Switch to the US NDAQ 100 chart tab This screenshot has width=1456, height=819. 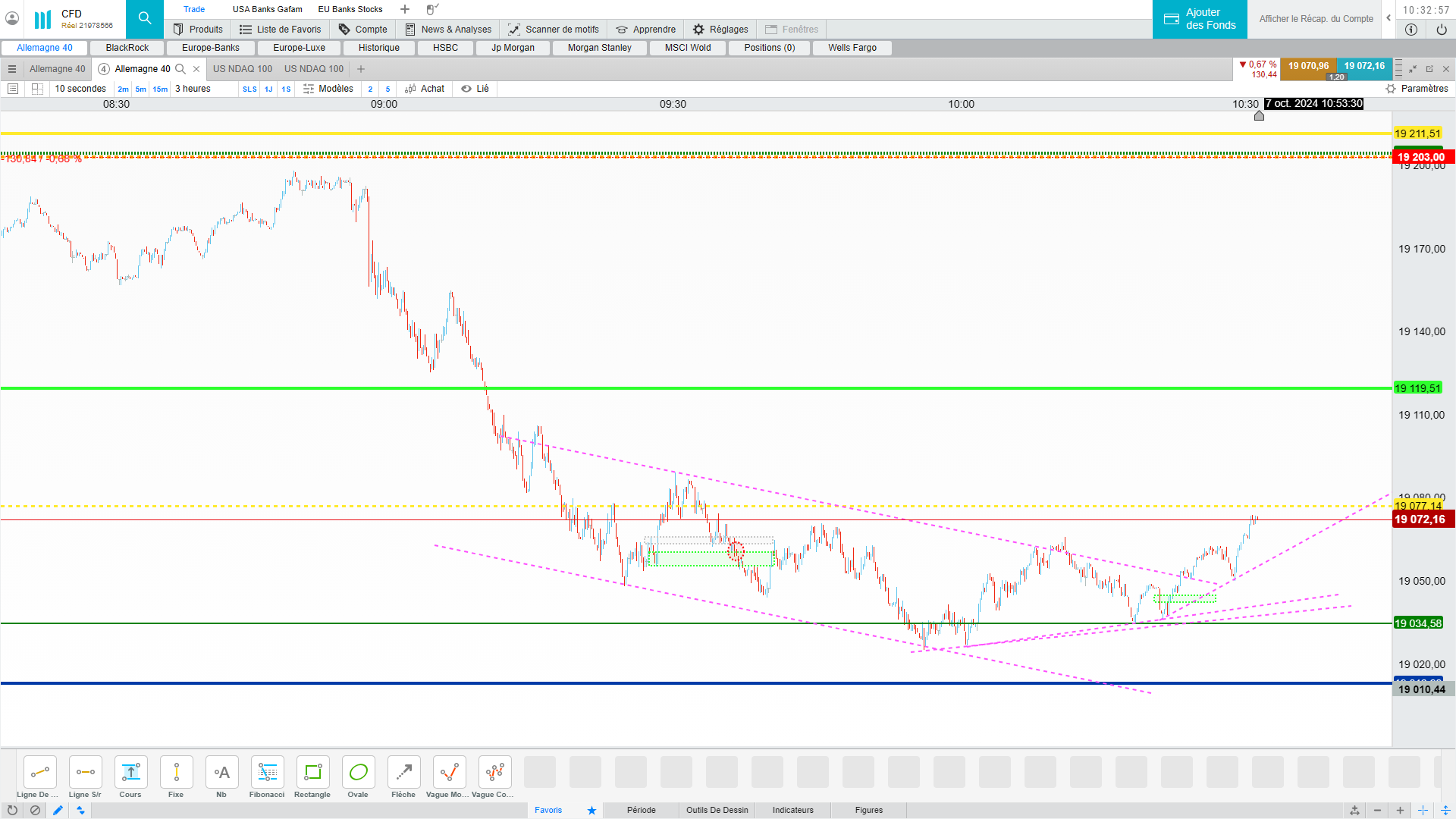click(243, 69)
